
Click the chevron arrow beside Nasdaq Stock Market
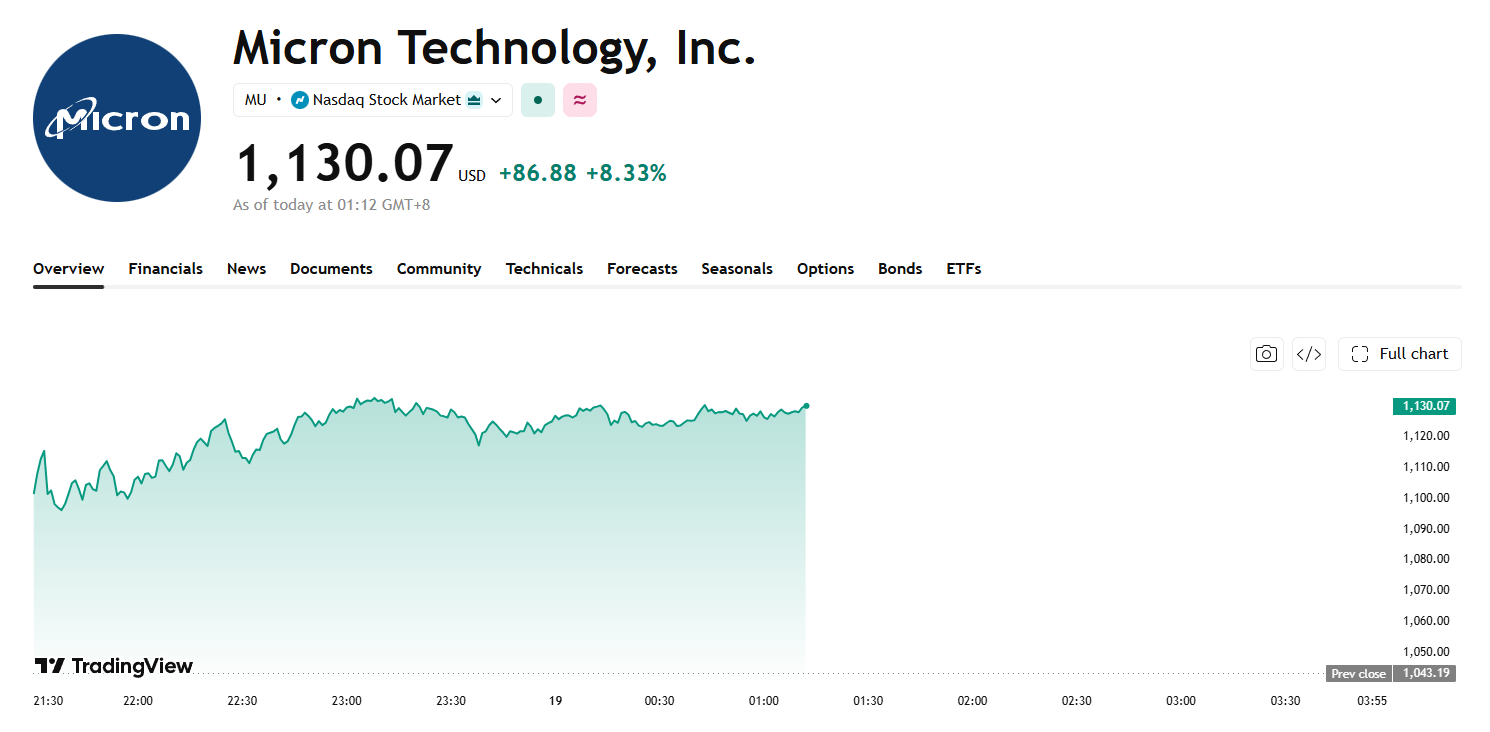[x=496, y=100]
